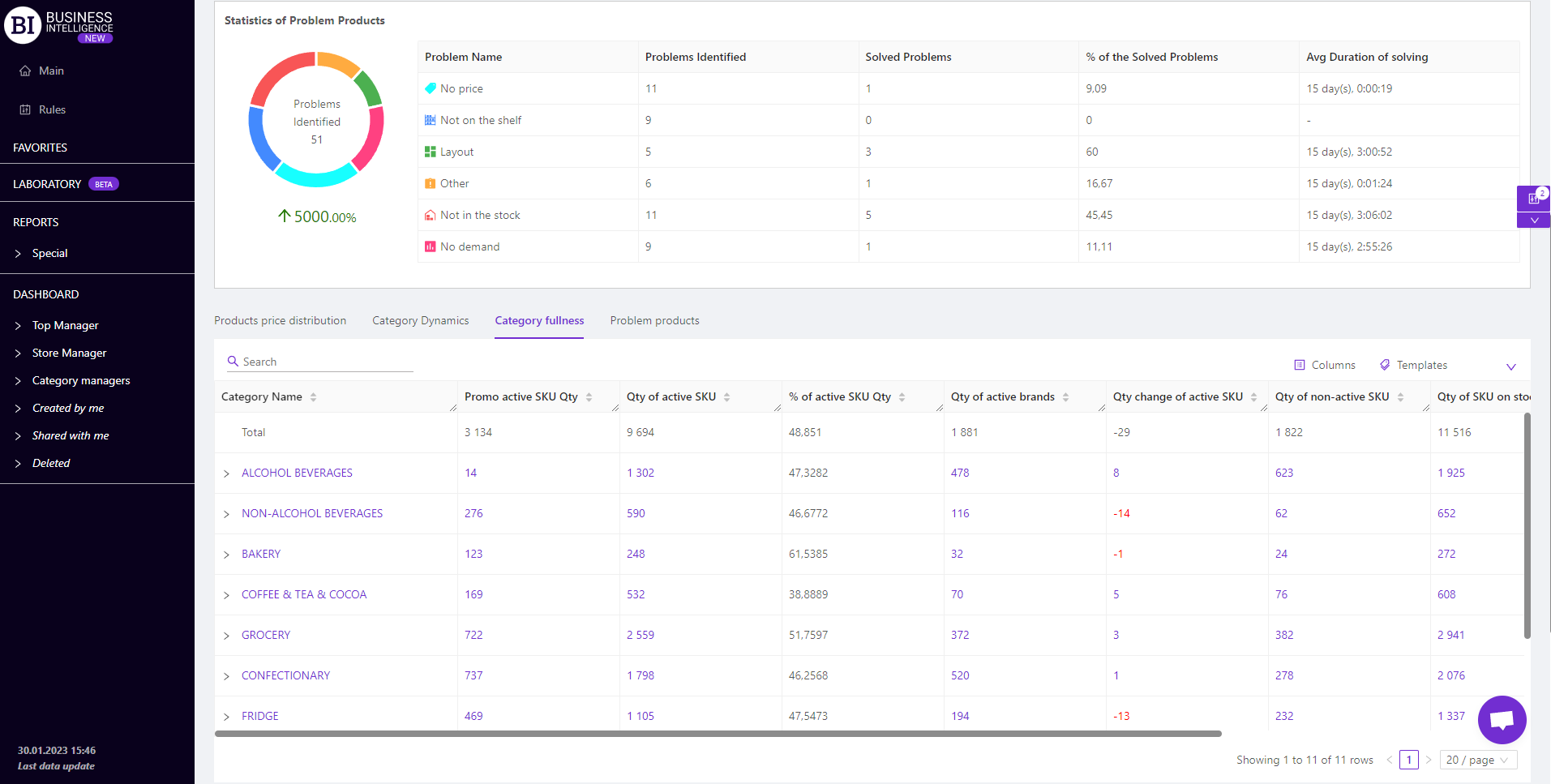Click the Columns settings icon
The image size is (1551, 784).
(x=1300, y=366)
